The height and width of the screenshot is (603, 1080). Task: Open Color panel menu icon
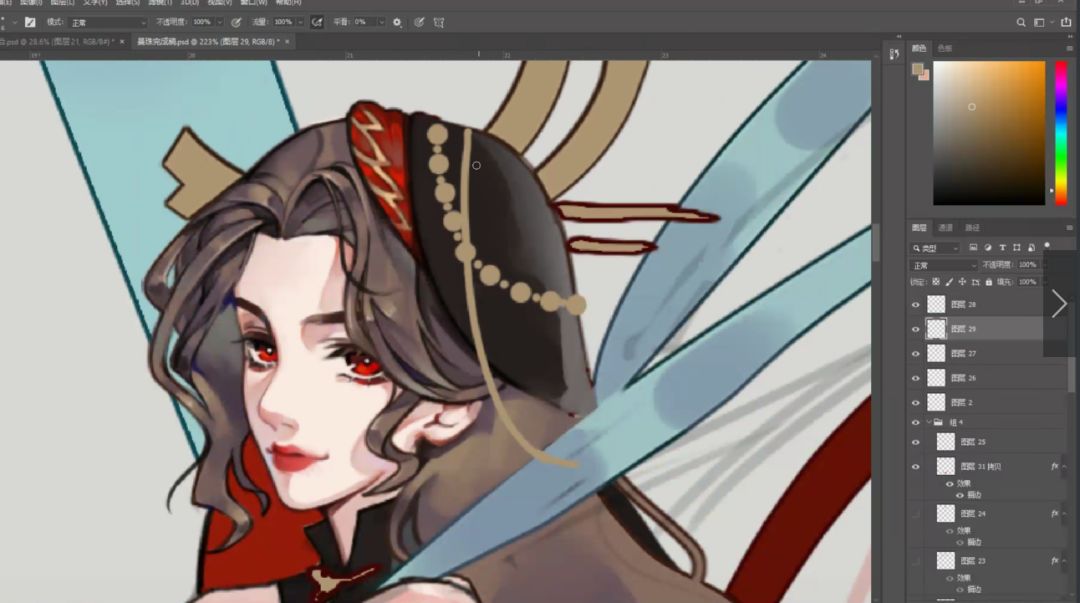(1069, 48)
